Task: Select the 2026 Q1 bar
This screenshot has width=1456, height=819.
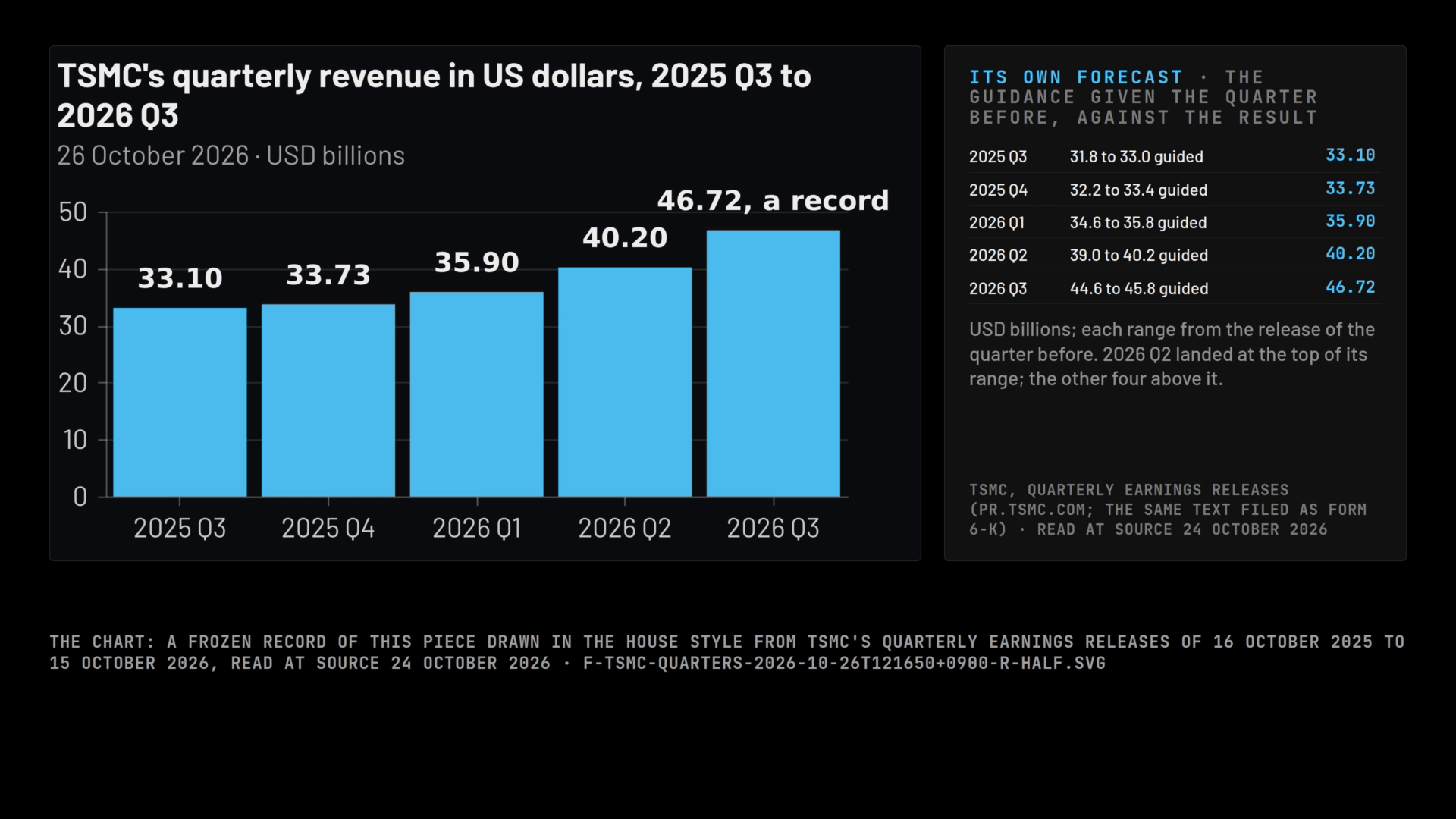Action: point(476,394)
